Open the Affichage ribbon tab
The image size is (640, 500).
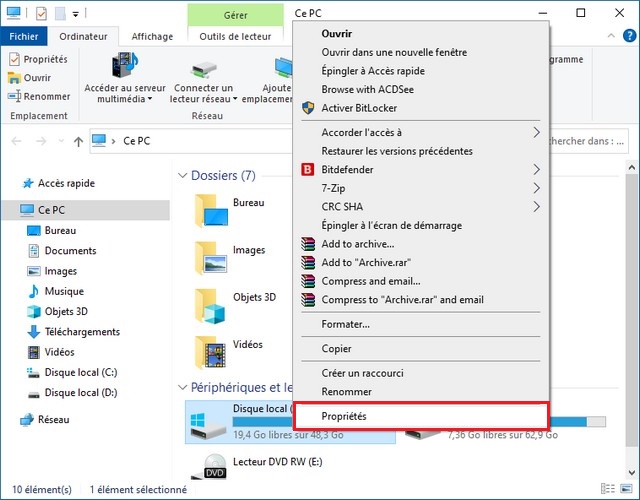pos(152,37)
